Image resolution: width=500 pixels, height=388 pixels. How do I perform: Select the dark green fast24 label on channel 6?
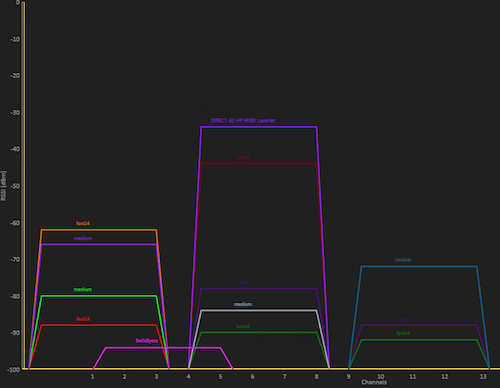pos(243,326)
